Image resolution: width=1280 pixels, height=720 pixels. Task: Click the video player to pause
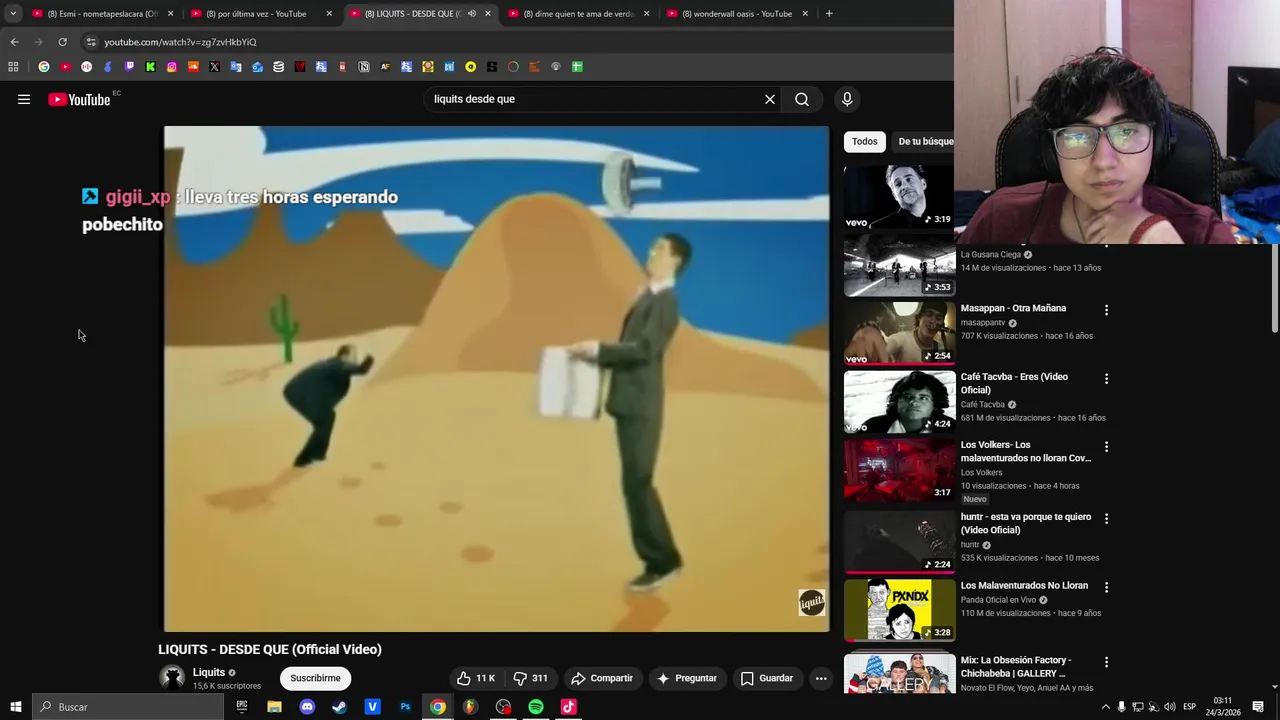pos(496,378)
